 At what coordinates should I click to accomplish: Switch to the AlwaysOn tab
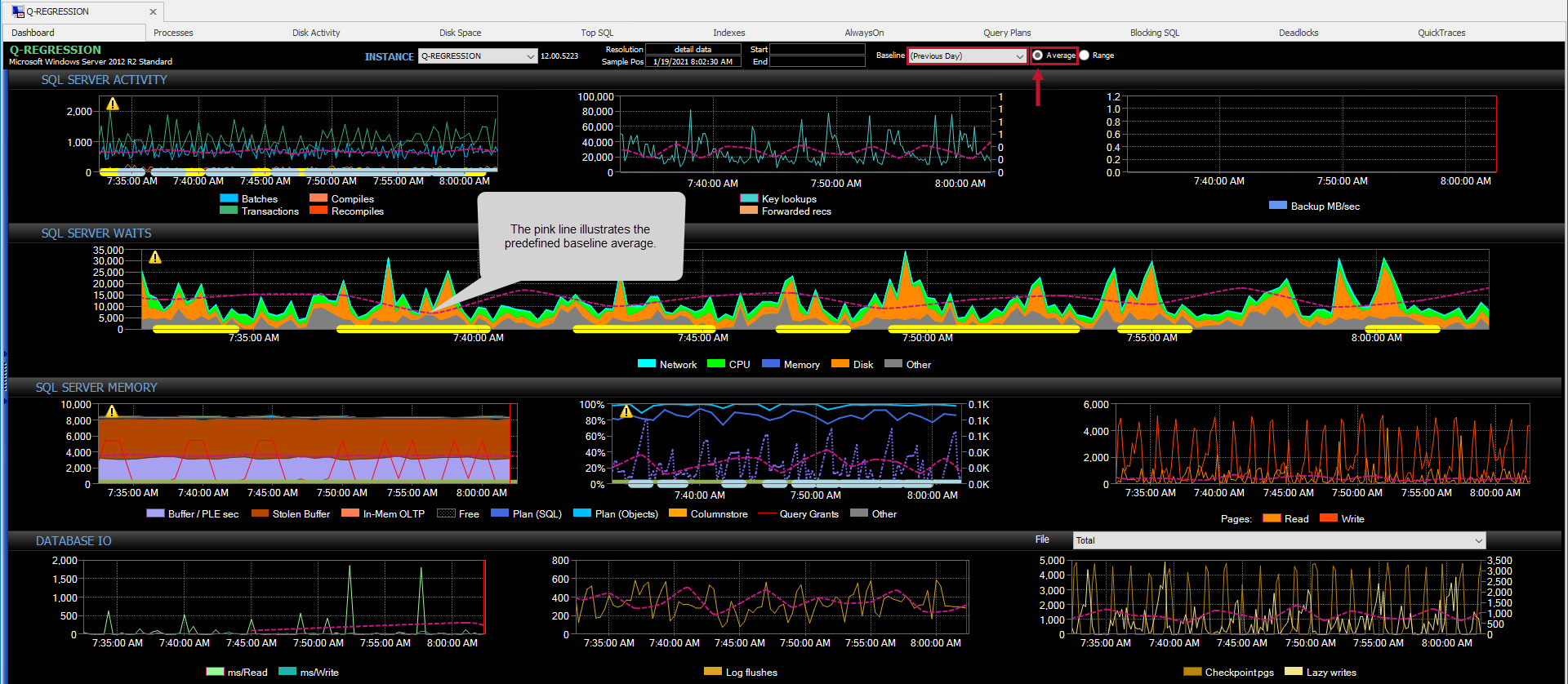864,33
